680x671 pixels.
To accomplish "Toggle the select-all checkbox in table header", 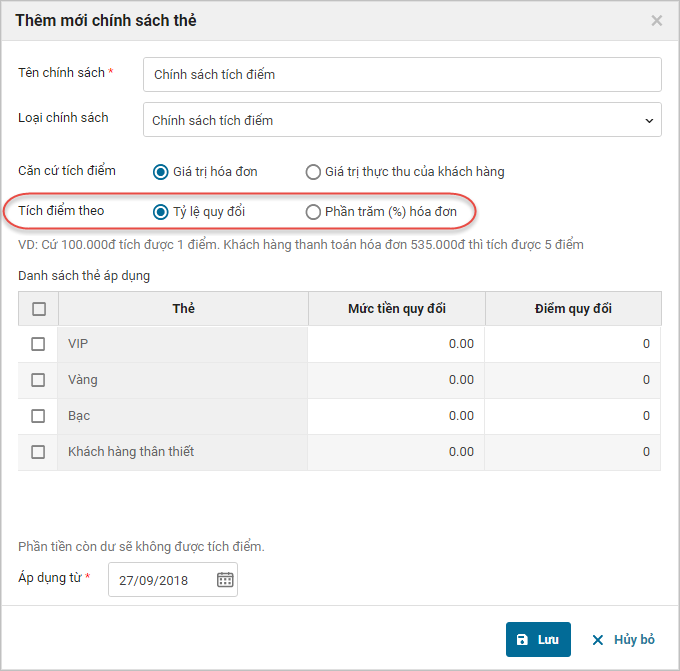I will point(38,309).
